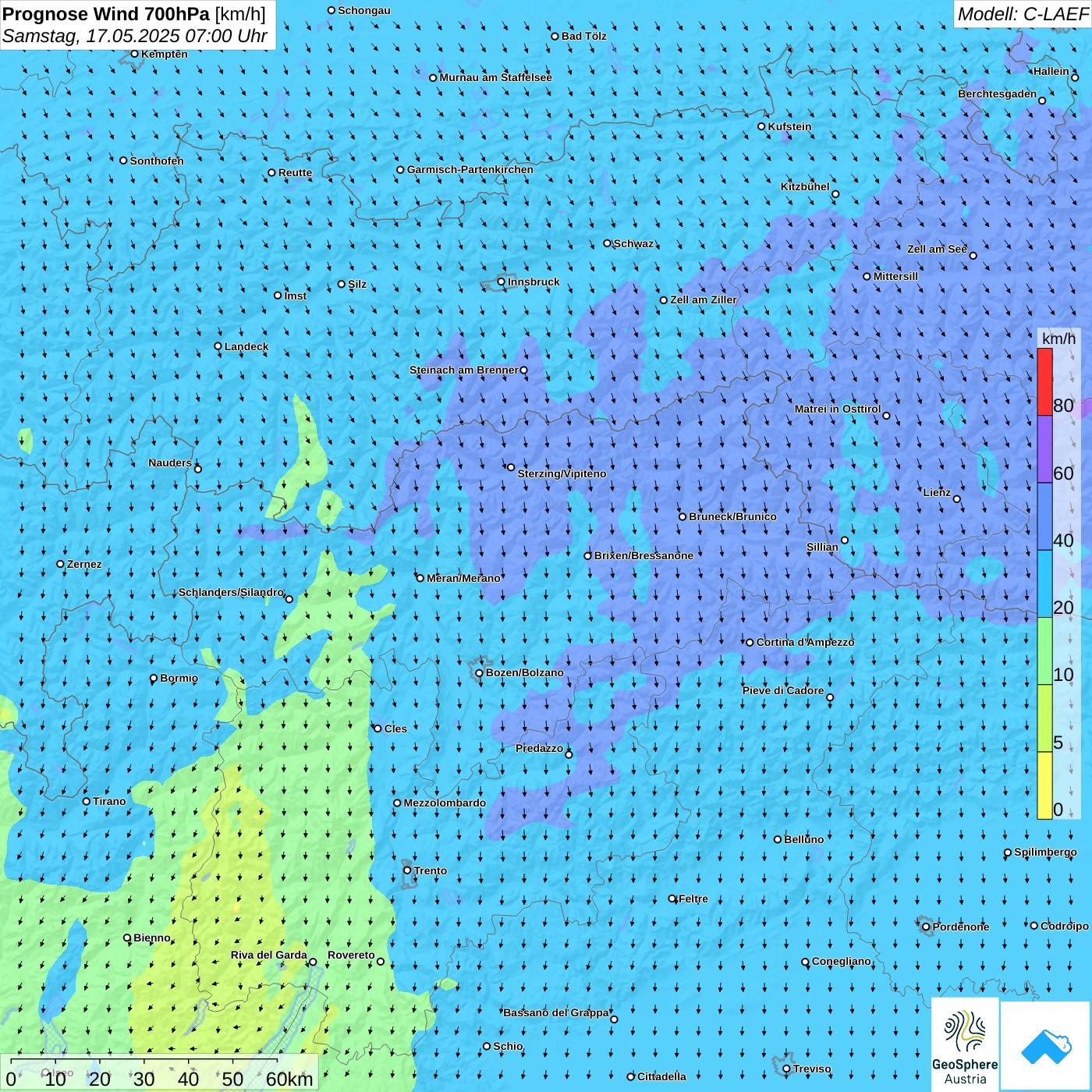Click the 'Sterzing/Vipiteno' map label
Screen dimensions: 1092x1092
562,473
